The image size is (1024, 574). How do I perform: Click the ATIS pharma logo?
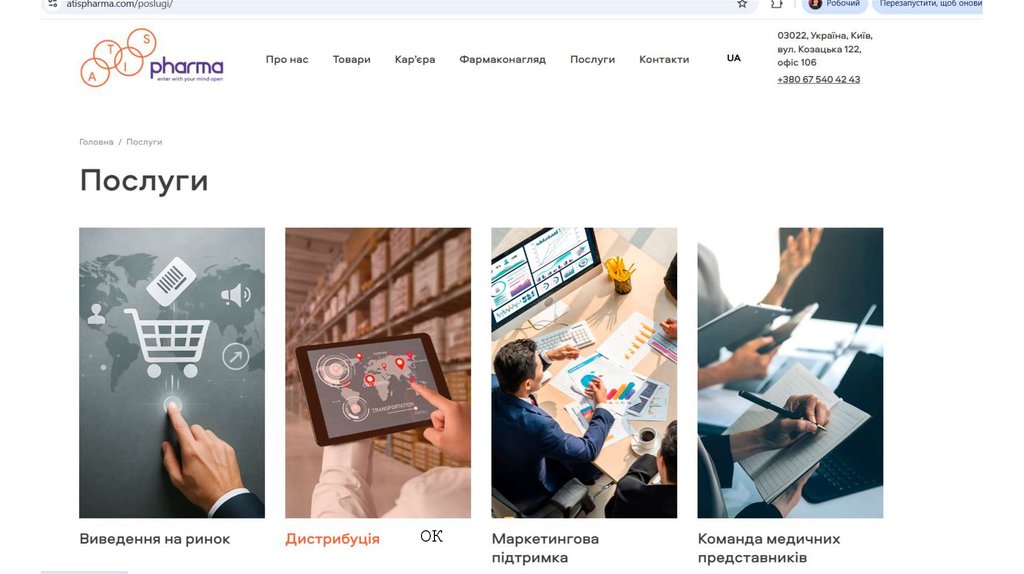[x=152, y=57]
